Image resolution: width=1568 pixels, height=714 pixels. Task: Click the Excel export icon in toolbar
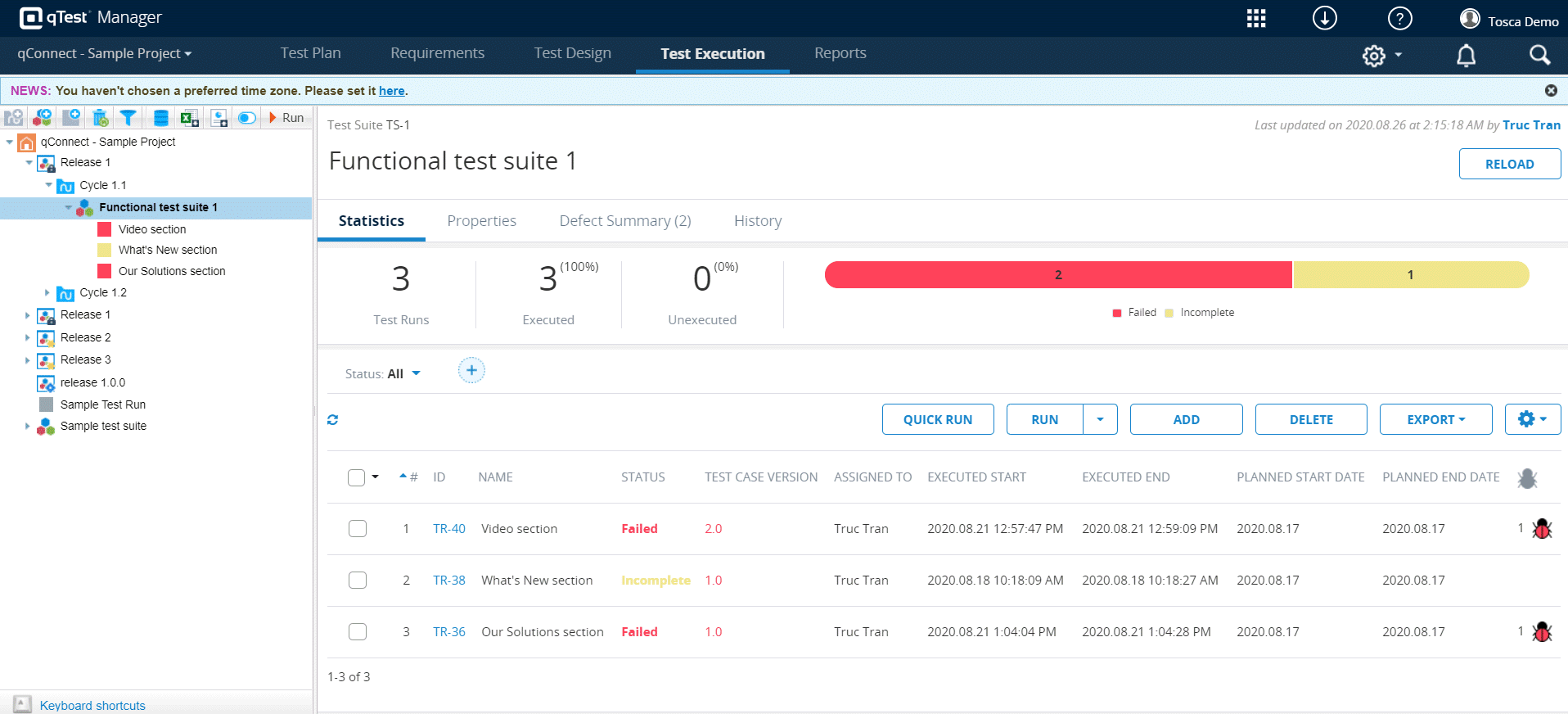(189, 118)
